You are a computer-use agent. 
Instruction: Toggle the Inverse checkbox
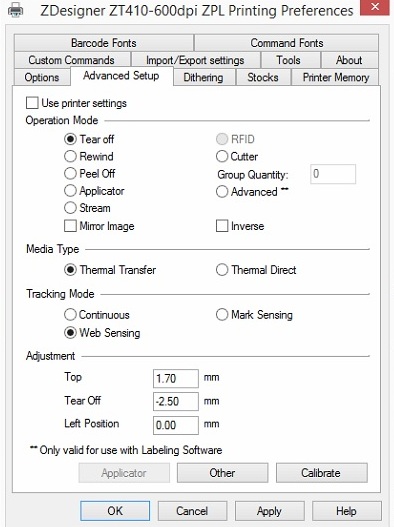(222, 226)
